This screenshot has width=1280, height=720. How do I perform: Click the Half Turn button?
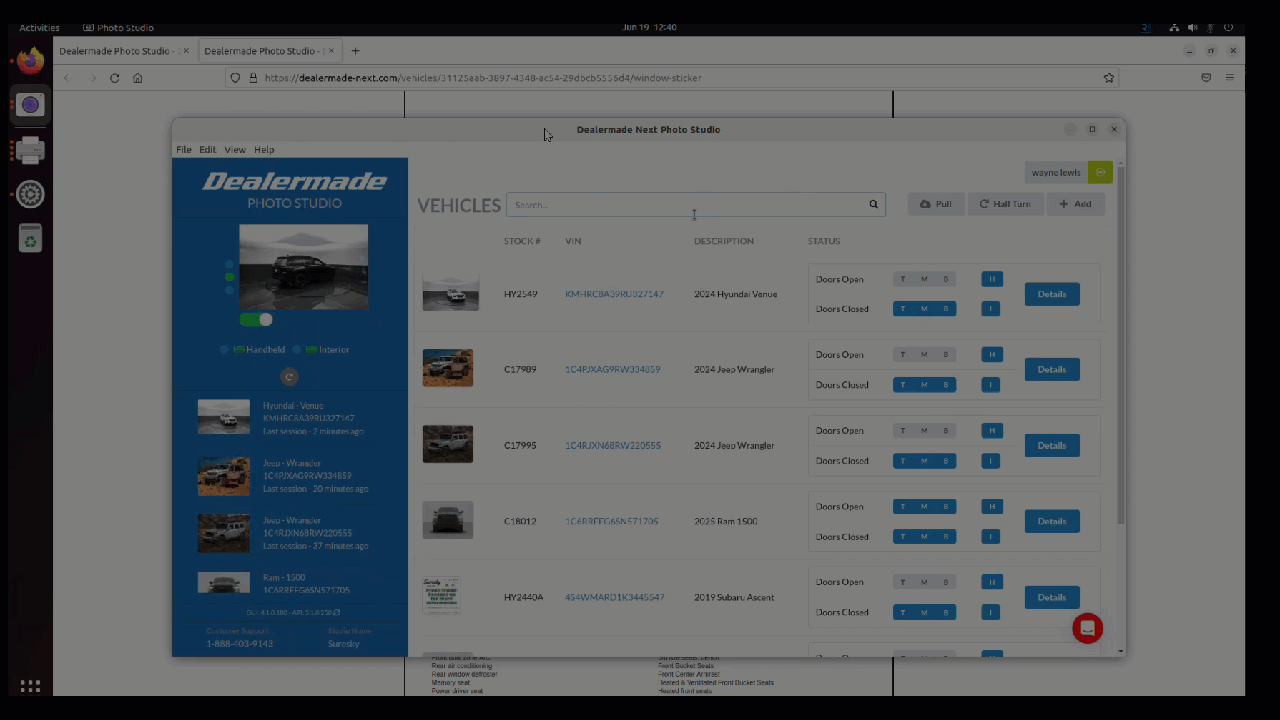(1005, 204)
